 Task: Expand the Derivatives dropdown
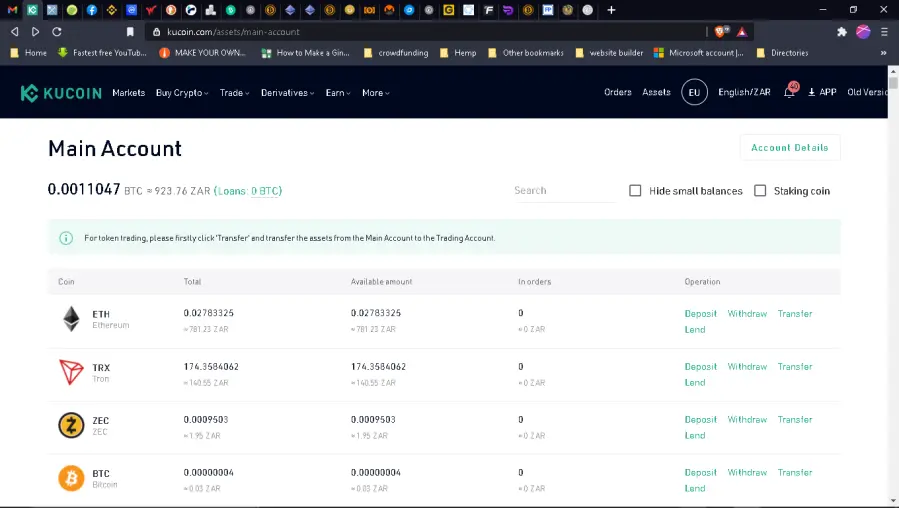287,93
